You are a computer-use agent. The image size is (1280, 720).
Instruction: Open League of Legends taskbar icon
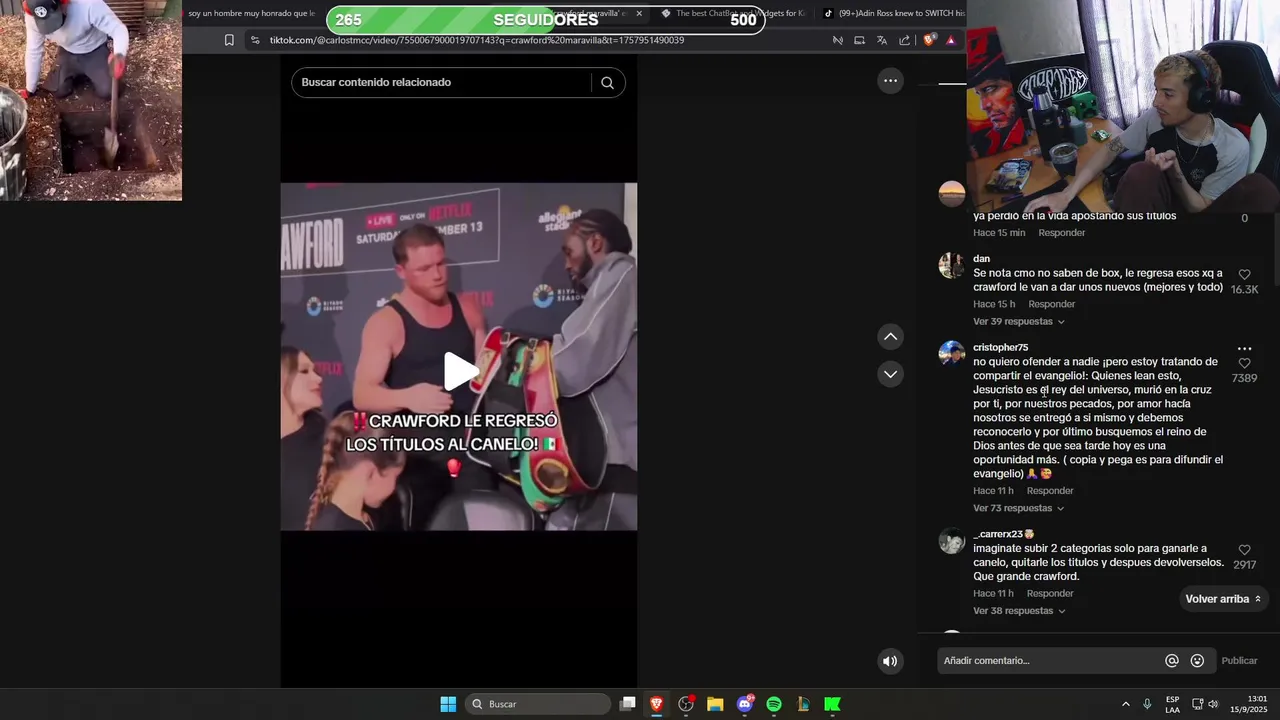tap(803, 704)
